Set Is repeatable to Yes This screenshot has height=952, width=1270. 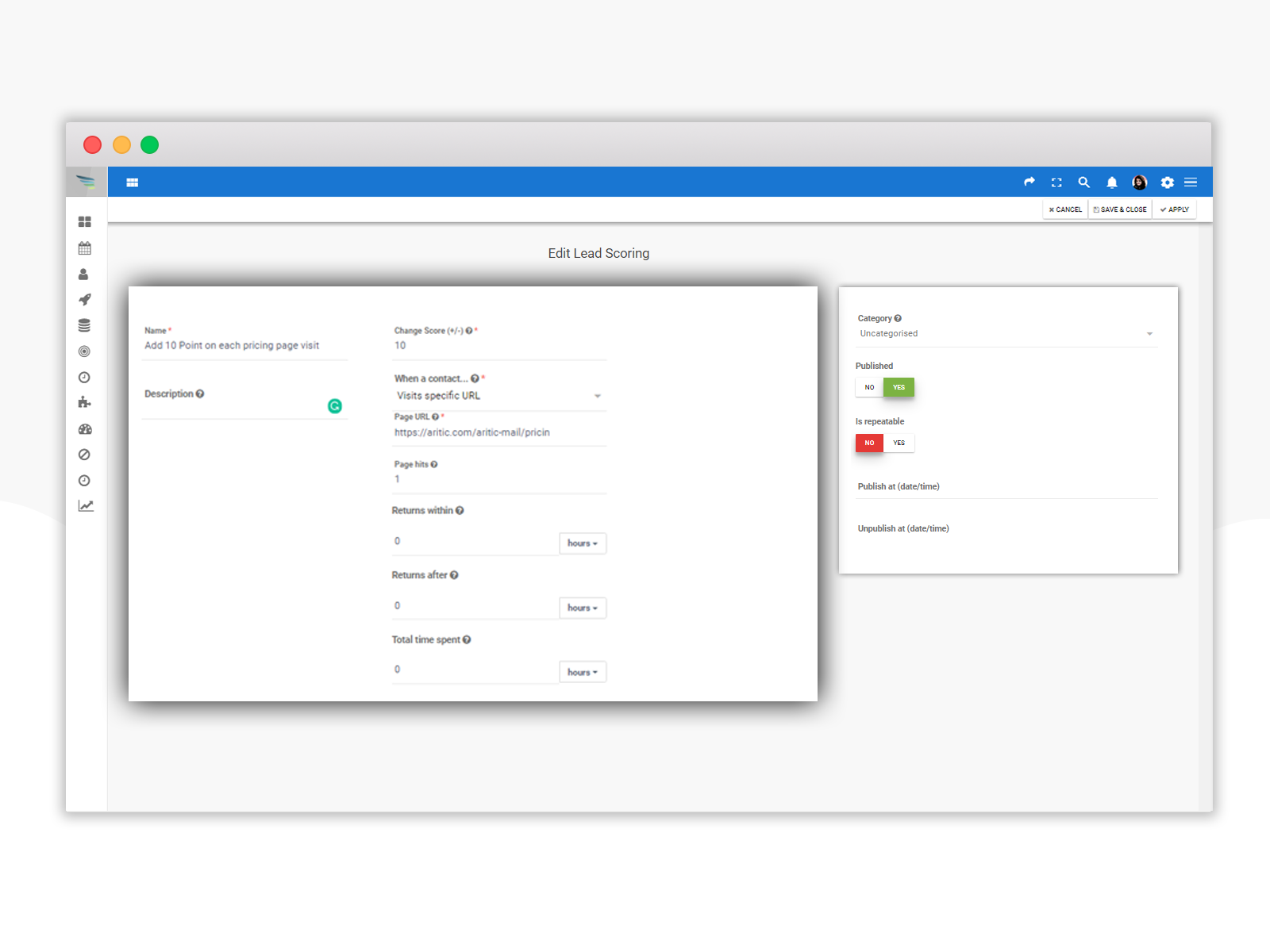(899, 443)
